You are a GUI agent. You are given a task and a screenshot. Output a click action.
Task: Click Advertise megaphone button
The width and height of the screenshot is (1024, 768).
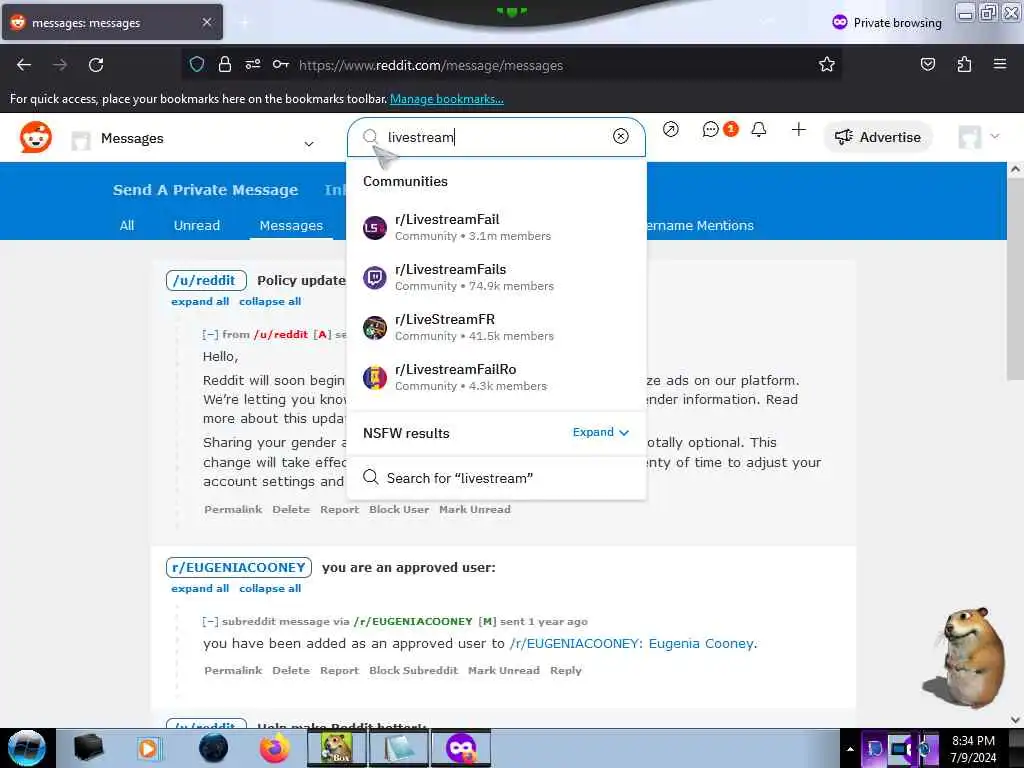pos(878,137)
